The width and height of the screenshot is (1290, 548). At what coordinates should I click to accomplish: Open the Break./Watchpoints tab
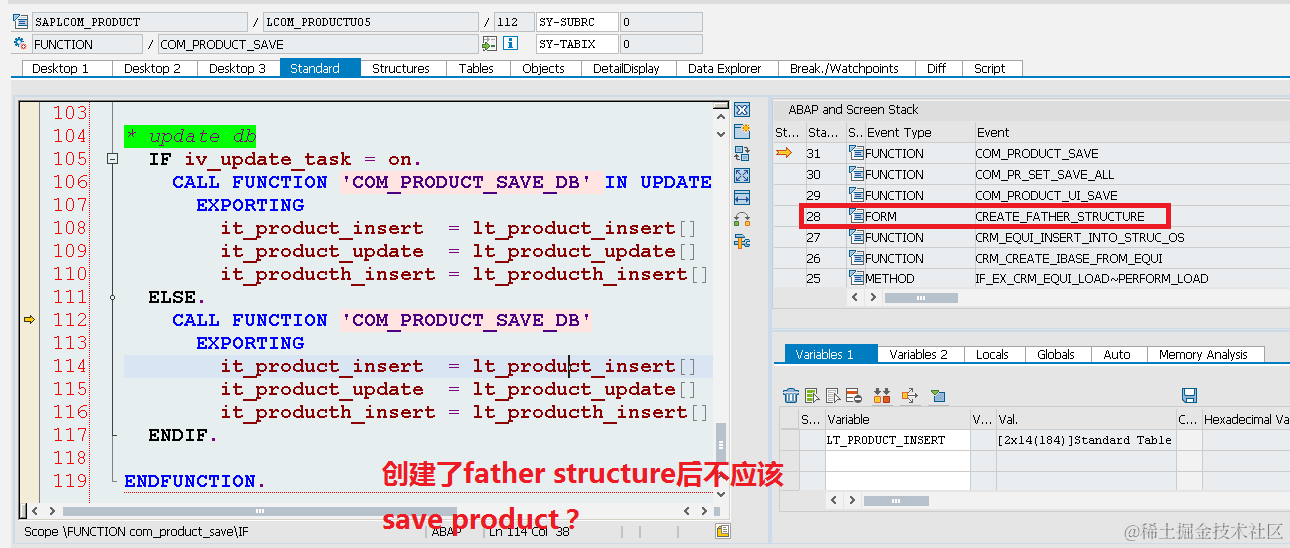point(845,68)
